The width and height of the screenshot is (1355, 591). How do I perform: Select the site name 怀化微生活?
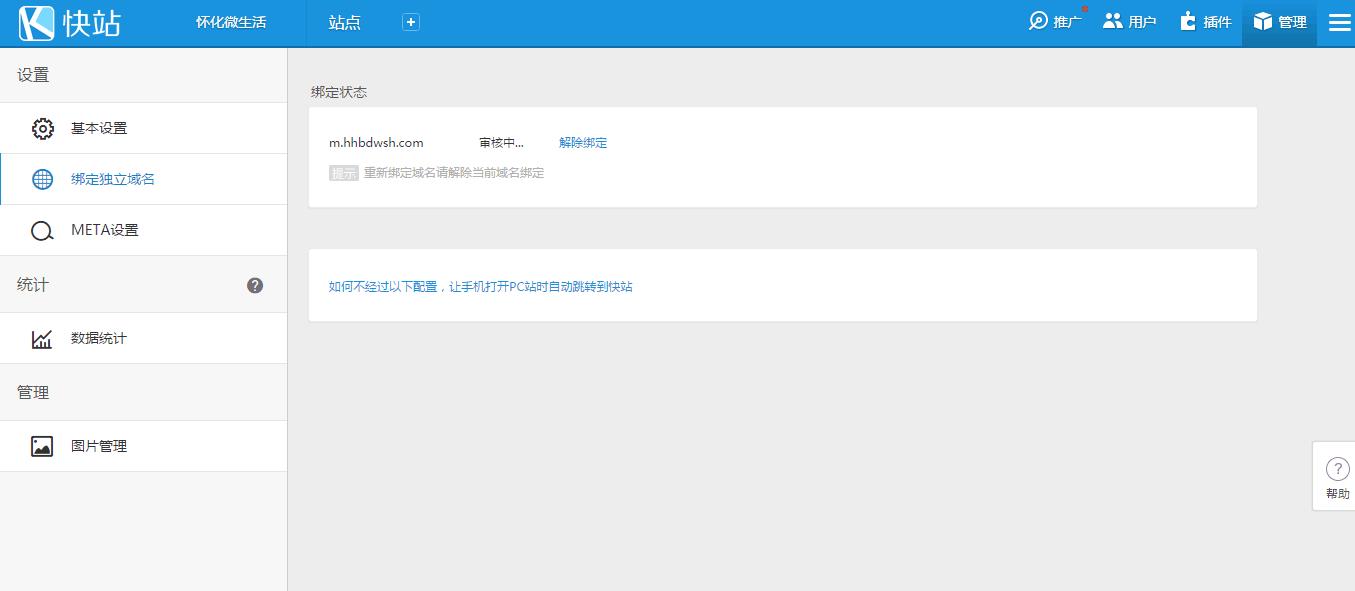(x=230, y=20)
